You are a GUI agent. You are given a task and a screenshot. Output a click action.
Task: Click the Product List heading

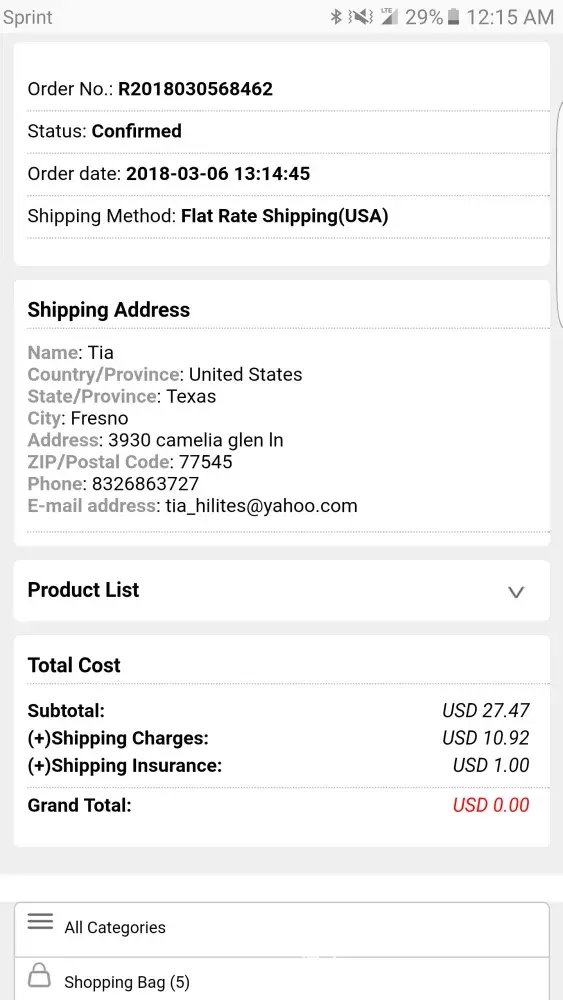click(84, 590)
